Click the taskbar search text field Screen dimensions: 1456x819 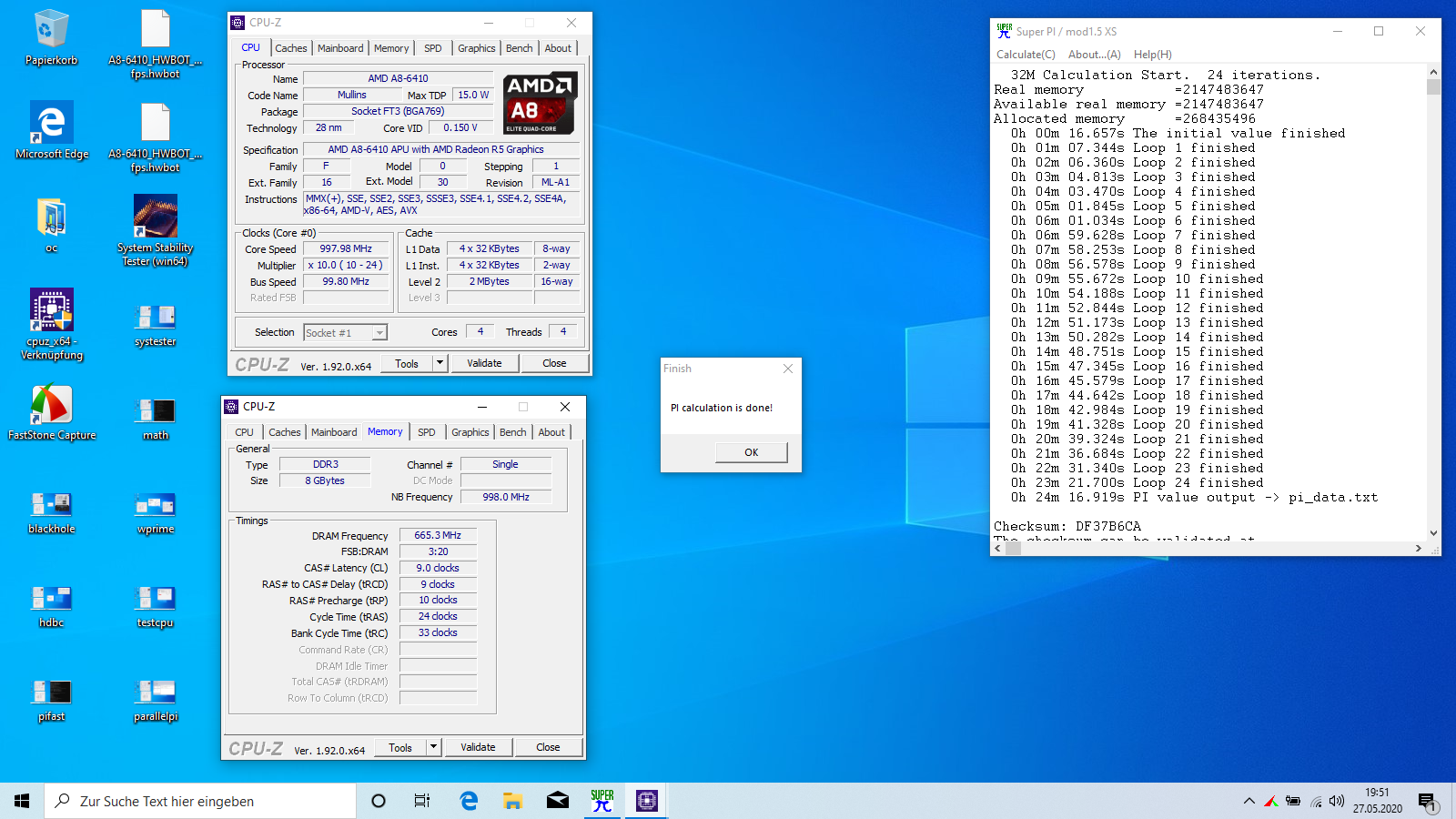point(200,801)
